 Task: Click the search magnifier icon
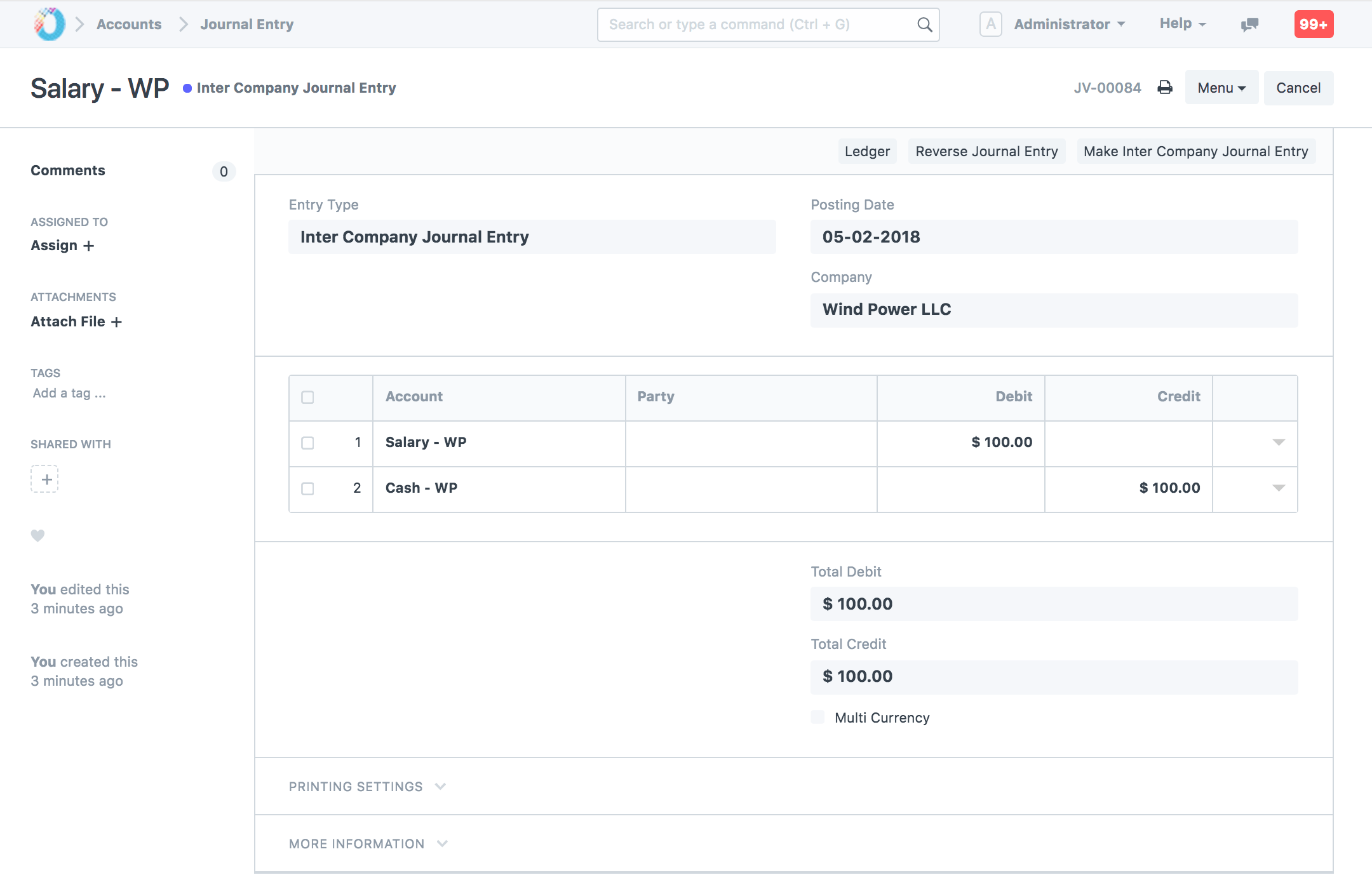pos(924,24)
